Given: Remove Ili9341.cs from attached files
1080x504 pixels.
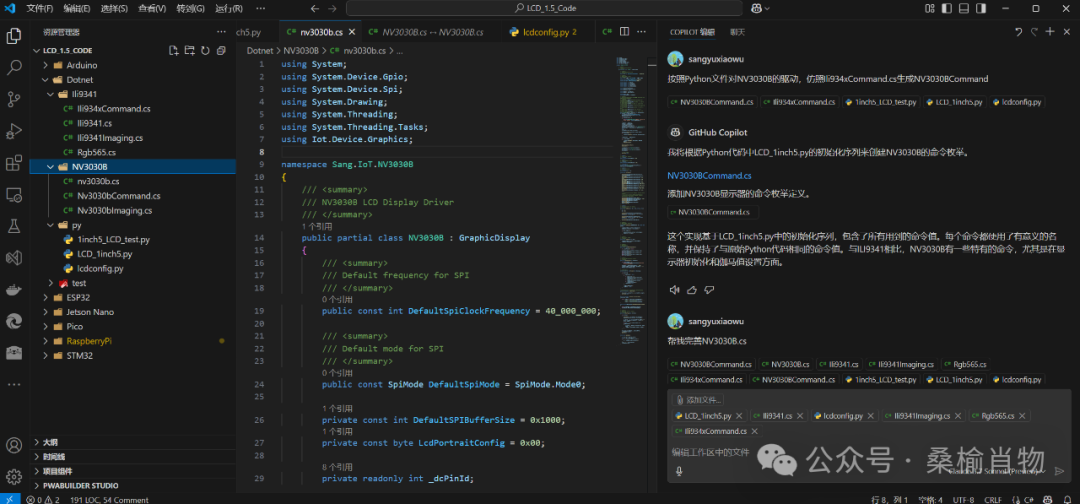Looking at the screenshot, I should click(x=800, y=416).
